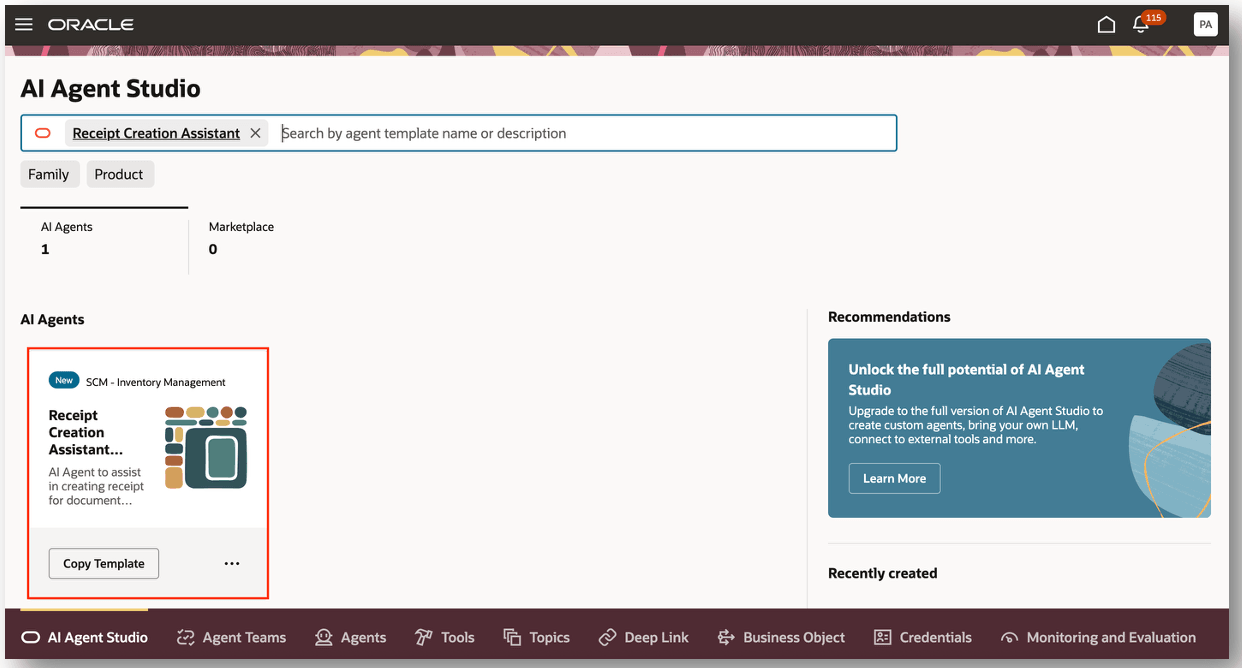Image resolution: width=1242 pixels, height=668 pixels.
Task: Open the notifications bell with 115 badge
Action: pyautogui.click(x=1142, y=23)
